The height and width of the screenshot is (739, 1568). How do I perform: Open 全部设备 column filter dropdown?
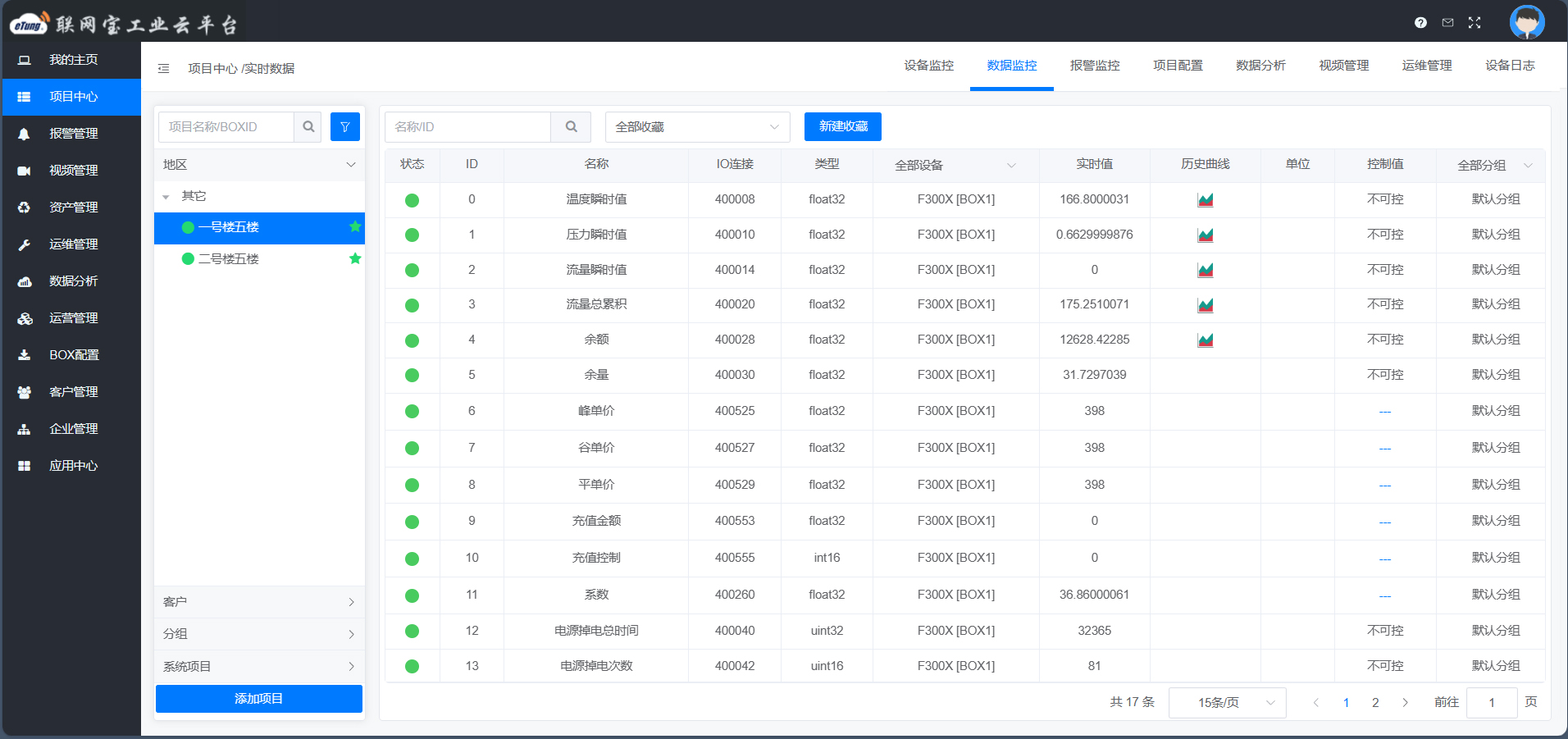click(x=955, y=166)
